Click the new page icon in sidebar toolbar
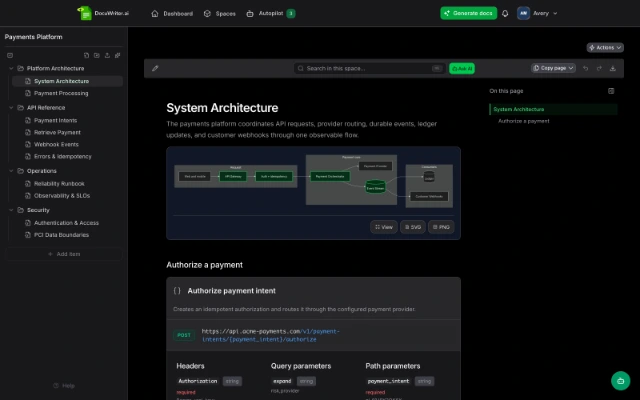 [86, 55]
